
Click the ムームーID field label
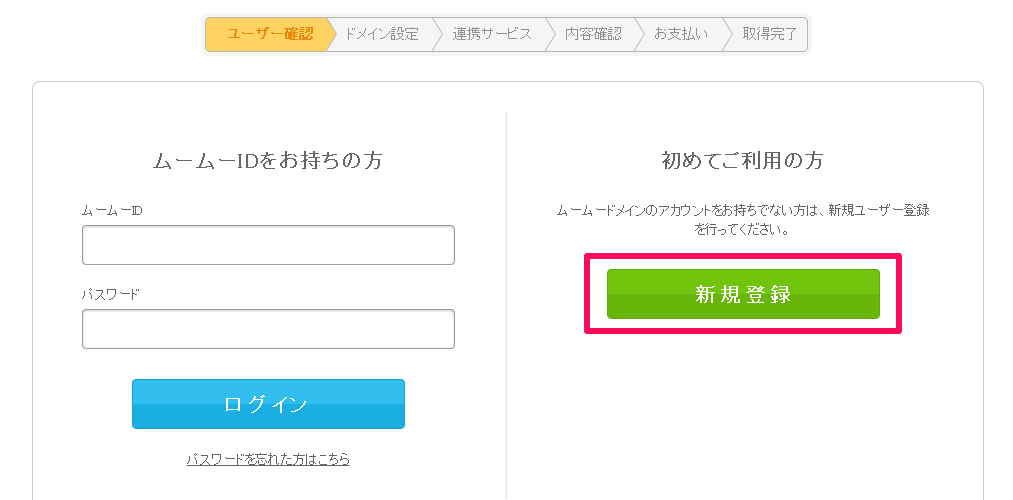tap(112, 211)
